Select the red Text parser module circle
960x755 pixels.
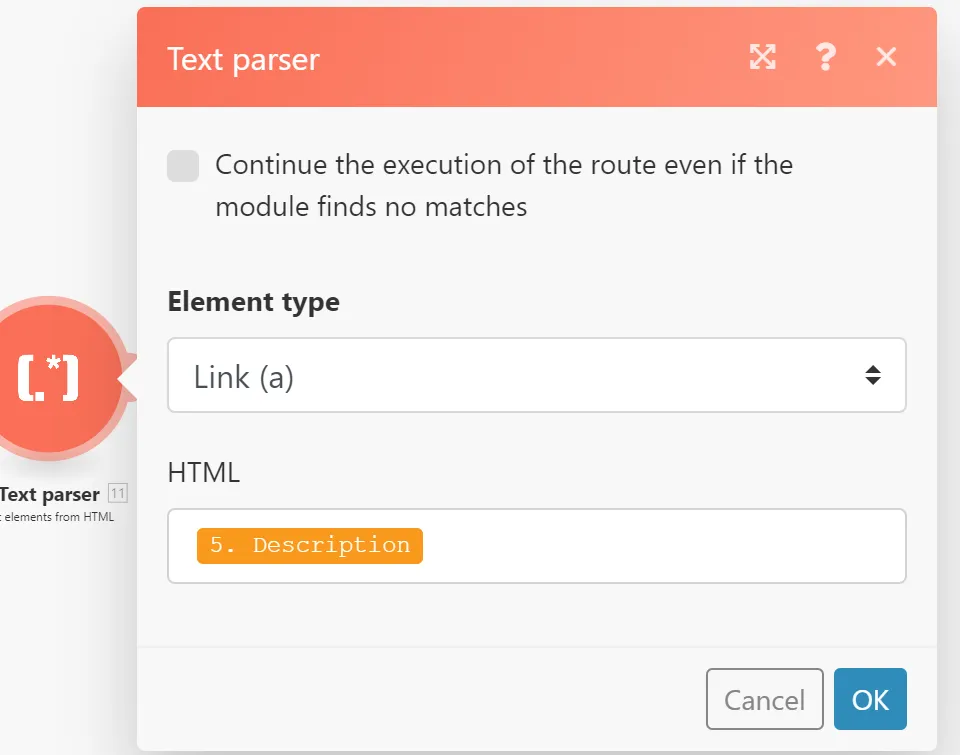click(x=49, y=378)
